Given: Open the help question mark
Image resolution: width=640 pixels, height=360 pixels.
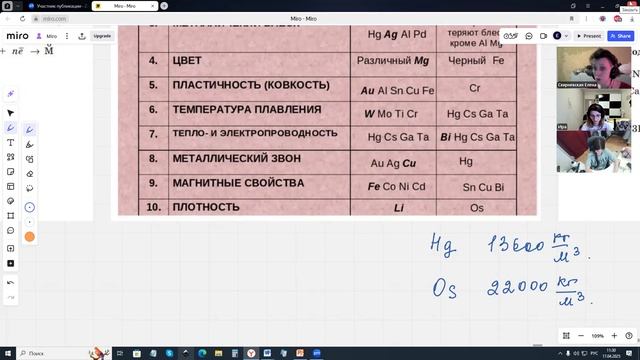Looking at the screenshot, I should coord(629,336).
